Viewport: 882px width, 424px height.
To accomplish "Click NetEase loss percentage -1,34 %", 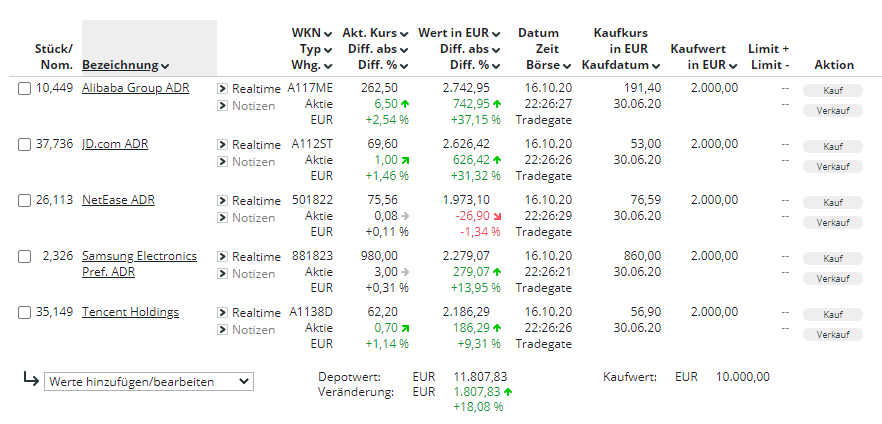I will pos(480,232).
